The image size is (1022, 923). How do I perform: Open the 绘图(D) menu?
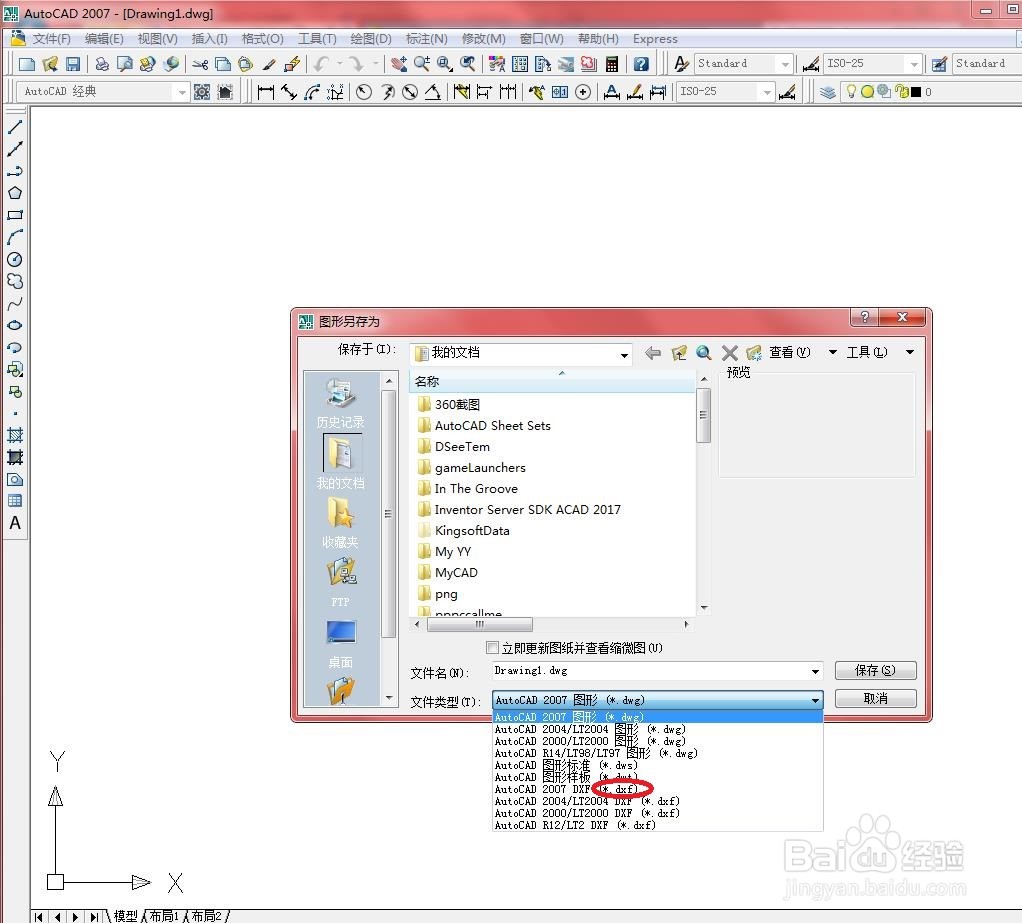[371, 38]
